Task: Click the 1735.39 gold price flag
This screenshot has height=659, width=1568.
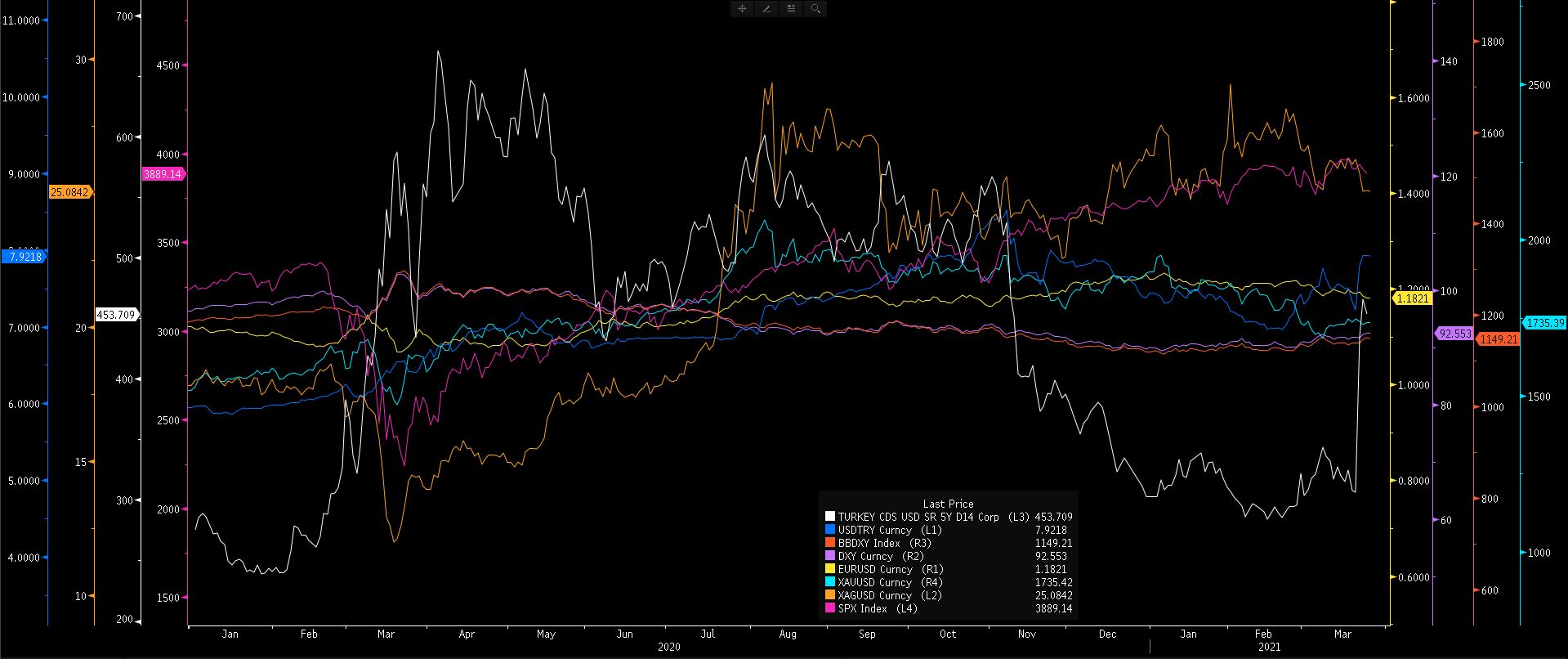Action: 1543,323
